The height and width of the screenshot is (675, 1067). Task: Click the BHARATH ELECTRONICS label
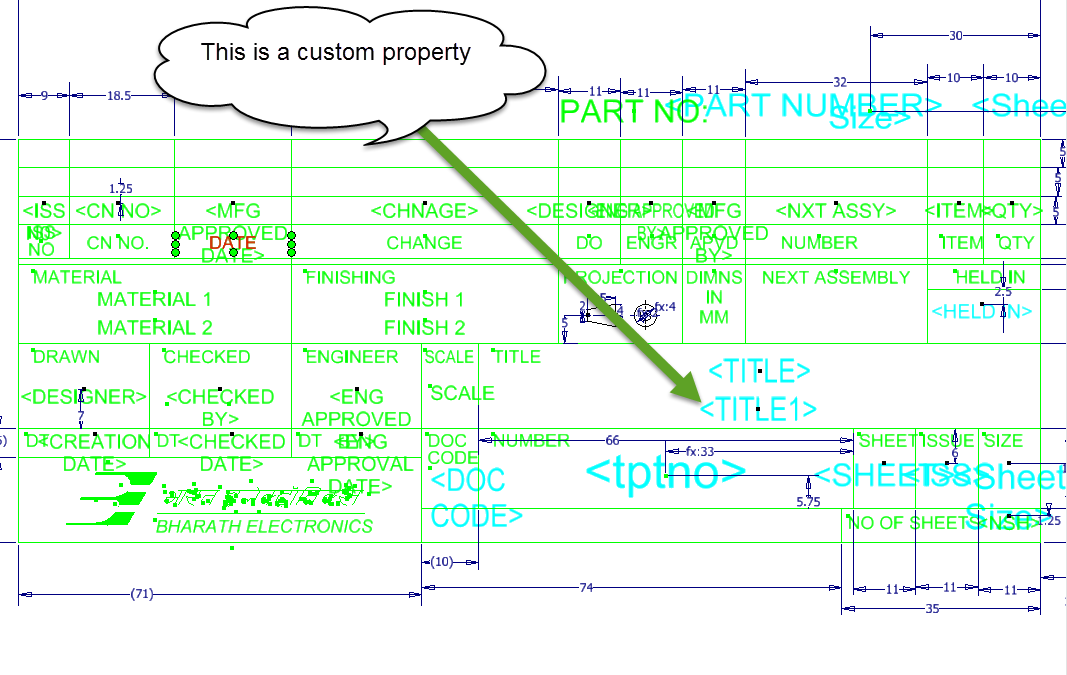coord(262,523)
